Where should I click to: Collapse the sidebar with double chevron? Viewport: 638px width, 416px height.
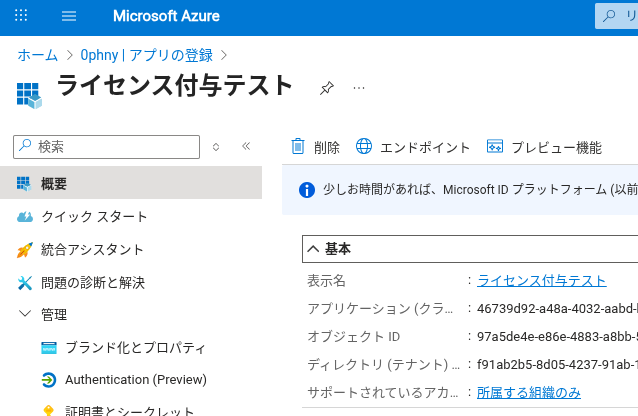coord(246,146)
